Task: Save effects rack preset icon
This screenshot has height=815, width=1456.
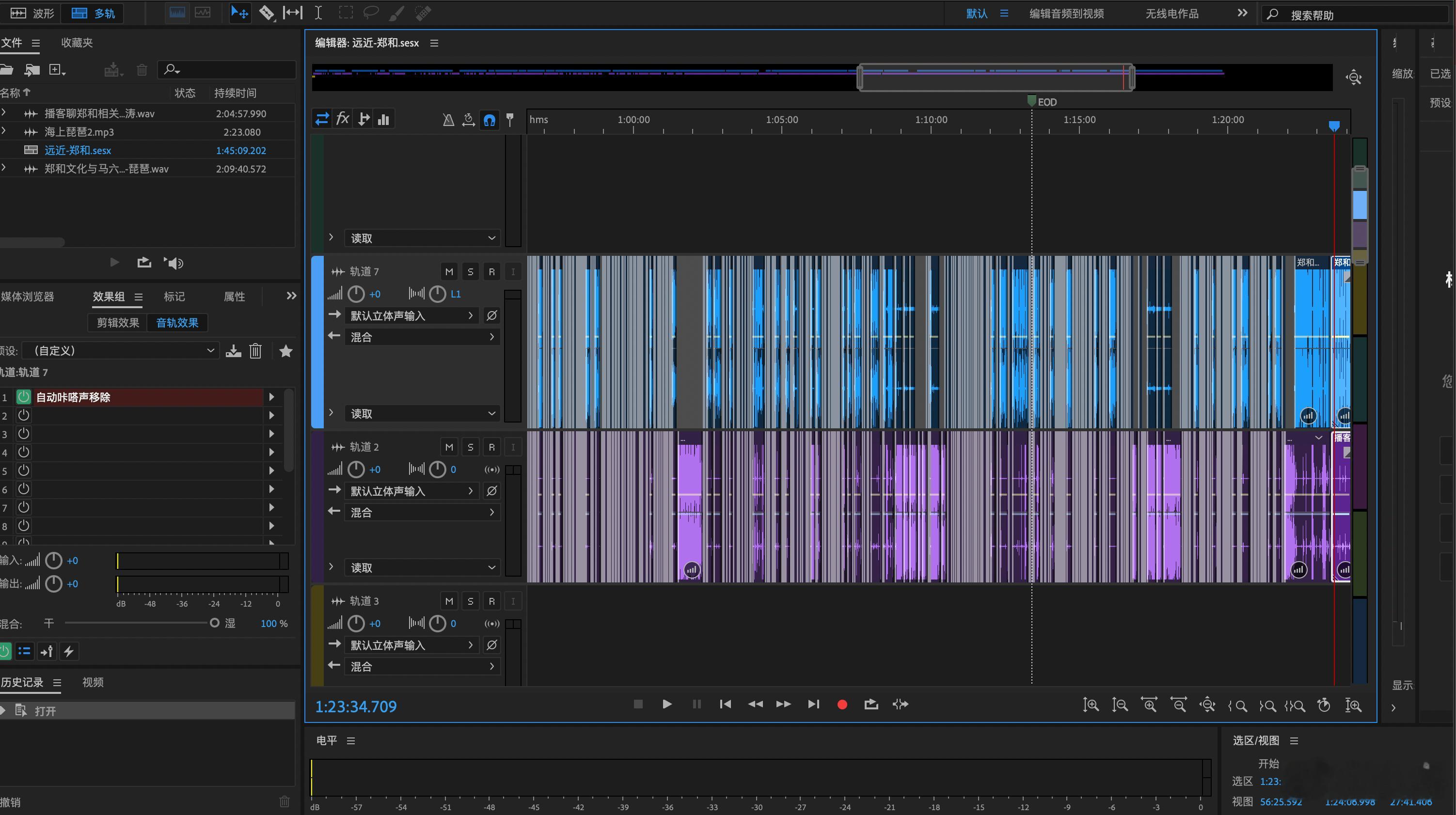Action: [234, 351]
